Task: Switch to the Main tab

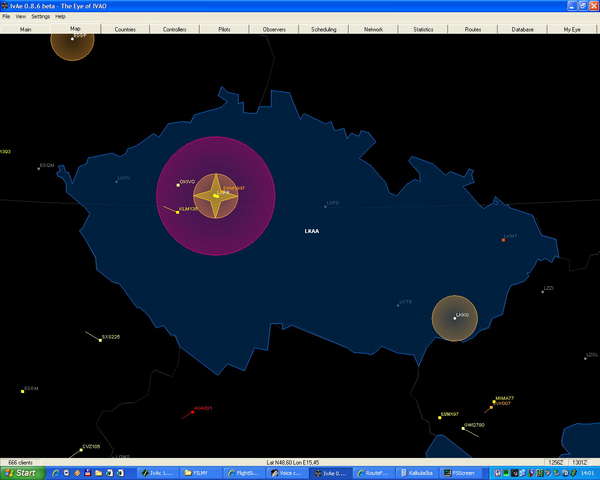Action: click(26, 29)
